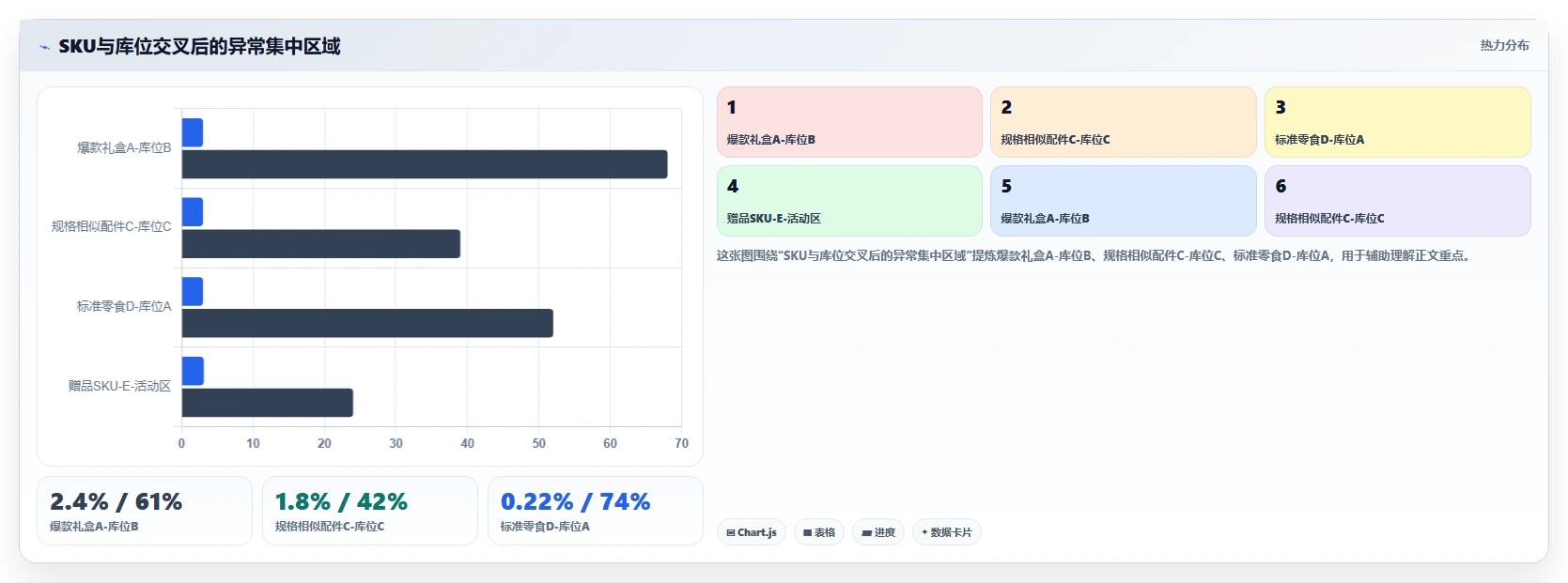
Task: Click the y-axis label 标准零食D-库位A
Action: coord(124,306)
